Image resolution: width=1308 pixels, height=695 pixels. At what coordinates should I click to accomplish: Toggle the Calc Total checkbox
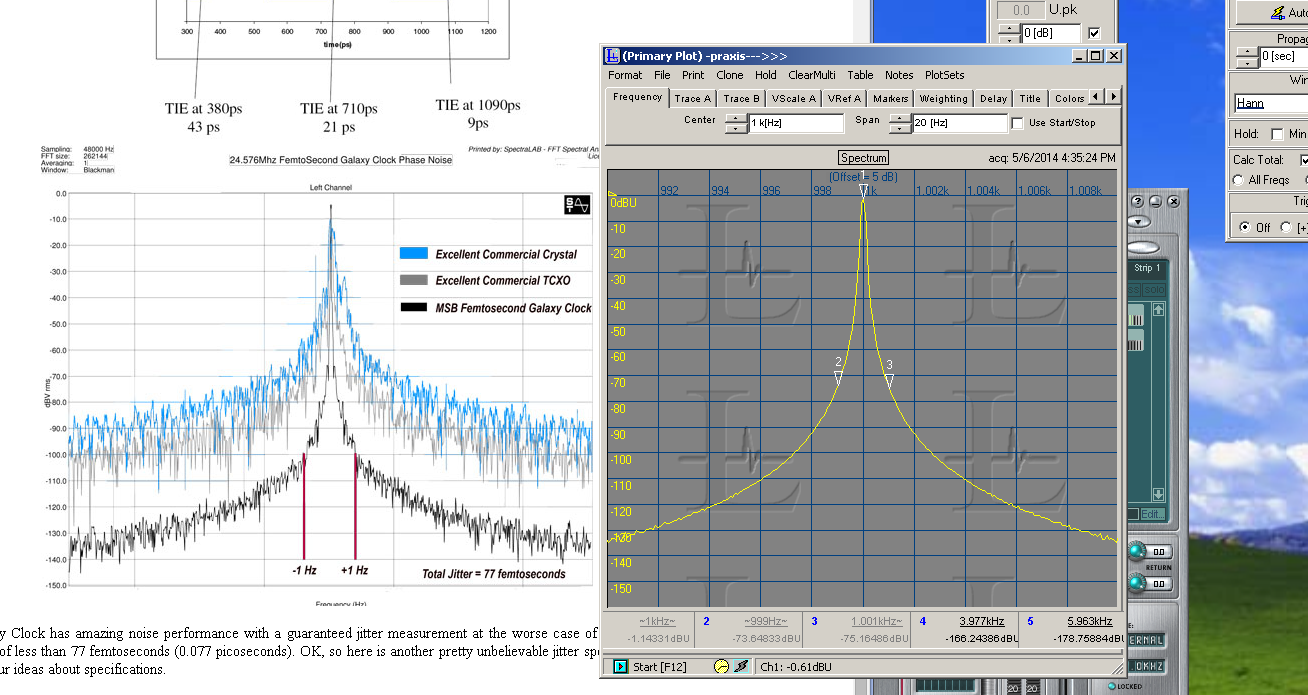(1304, 160)
